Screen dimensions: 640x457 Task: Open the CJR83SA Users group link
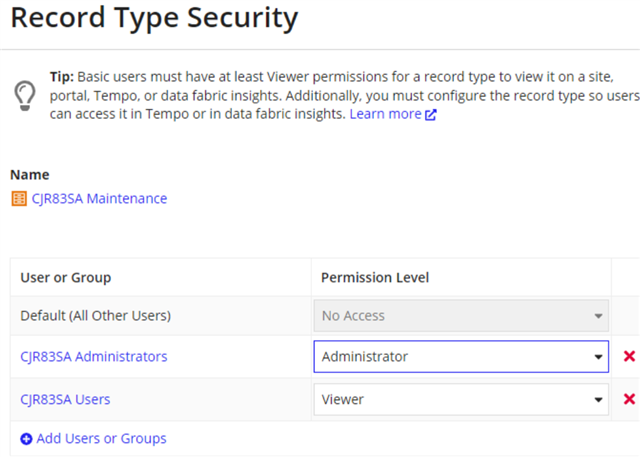click(65, 399)
